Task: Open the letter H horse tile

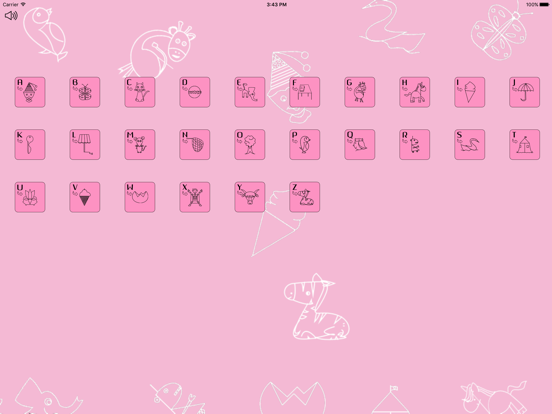Action: 414,92
